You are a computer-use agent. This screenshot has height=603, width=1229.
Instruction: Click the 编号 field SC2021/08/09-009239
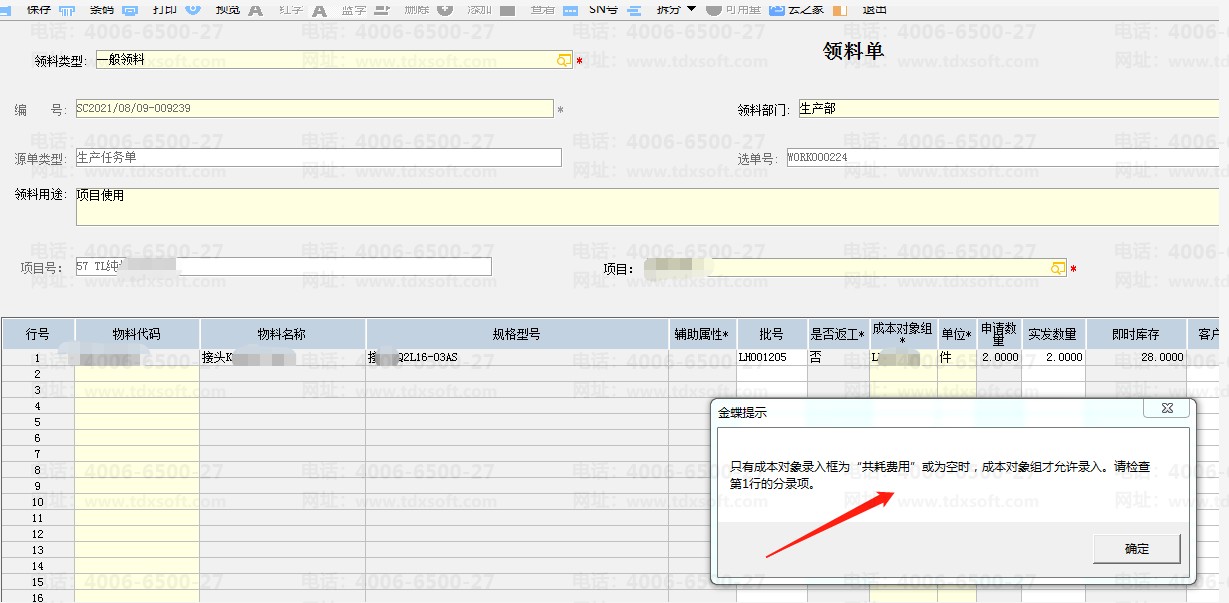point(314,108)
